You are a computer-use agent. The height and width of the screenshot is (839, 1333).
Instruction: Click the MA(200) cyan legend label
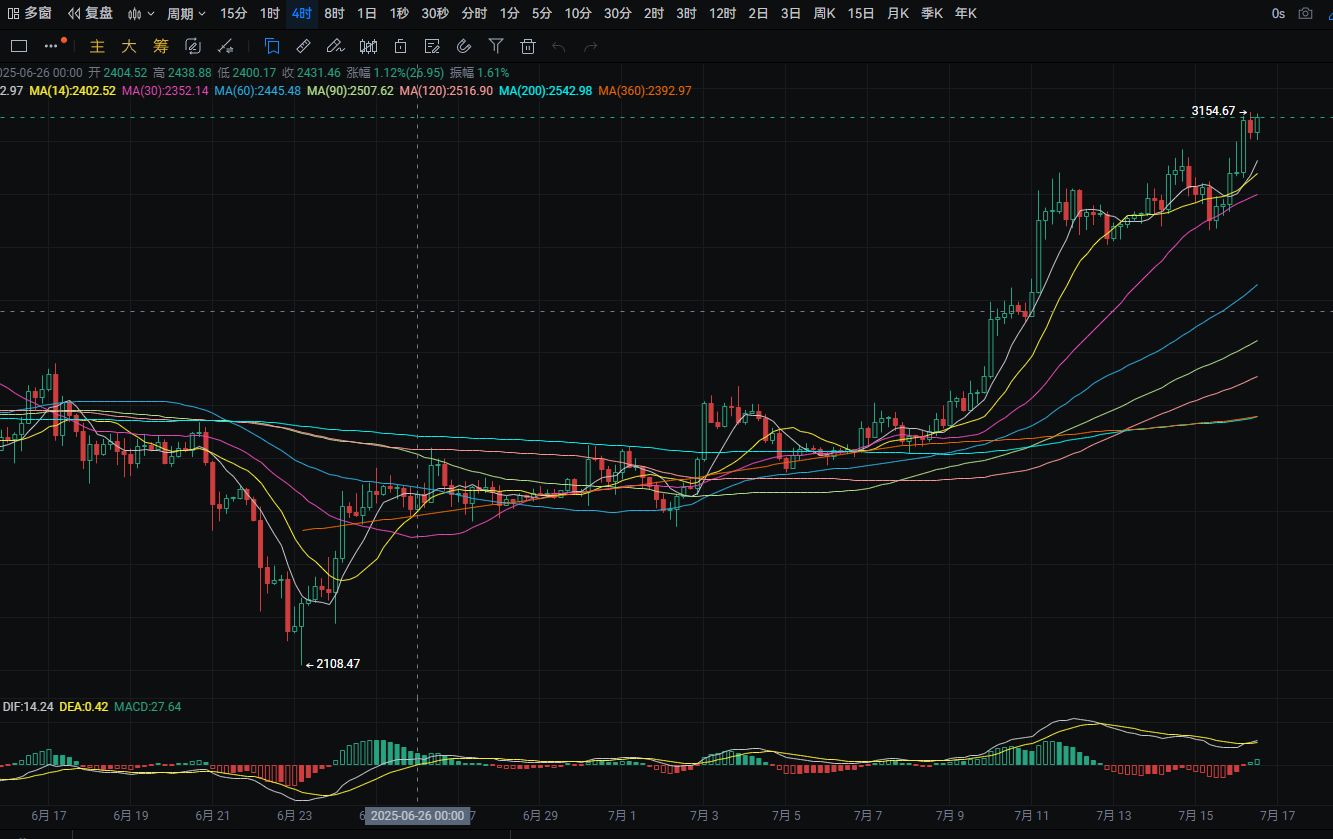click(x=545, y=90)
